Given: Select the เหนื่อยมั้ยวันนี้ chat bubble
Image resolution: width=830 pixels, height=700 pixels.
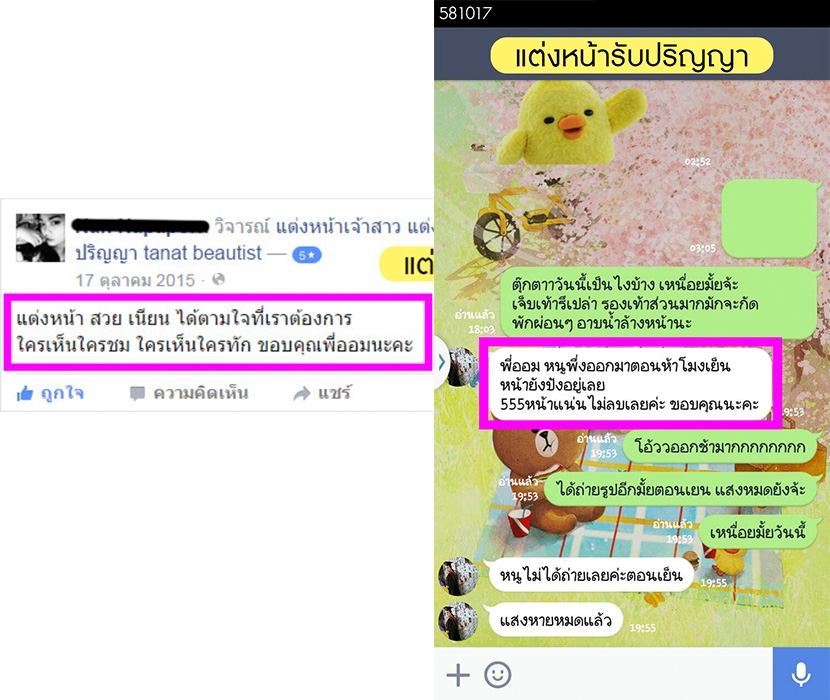Looking at the screenshot, I should (x=758, y=531).
